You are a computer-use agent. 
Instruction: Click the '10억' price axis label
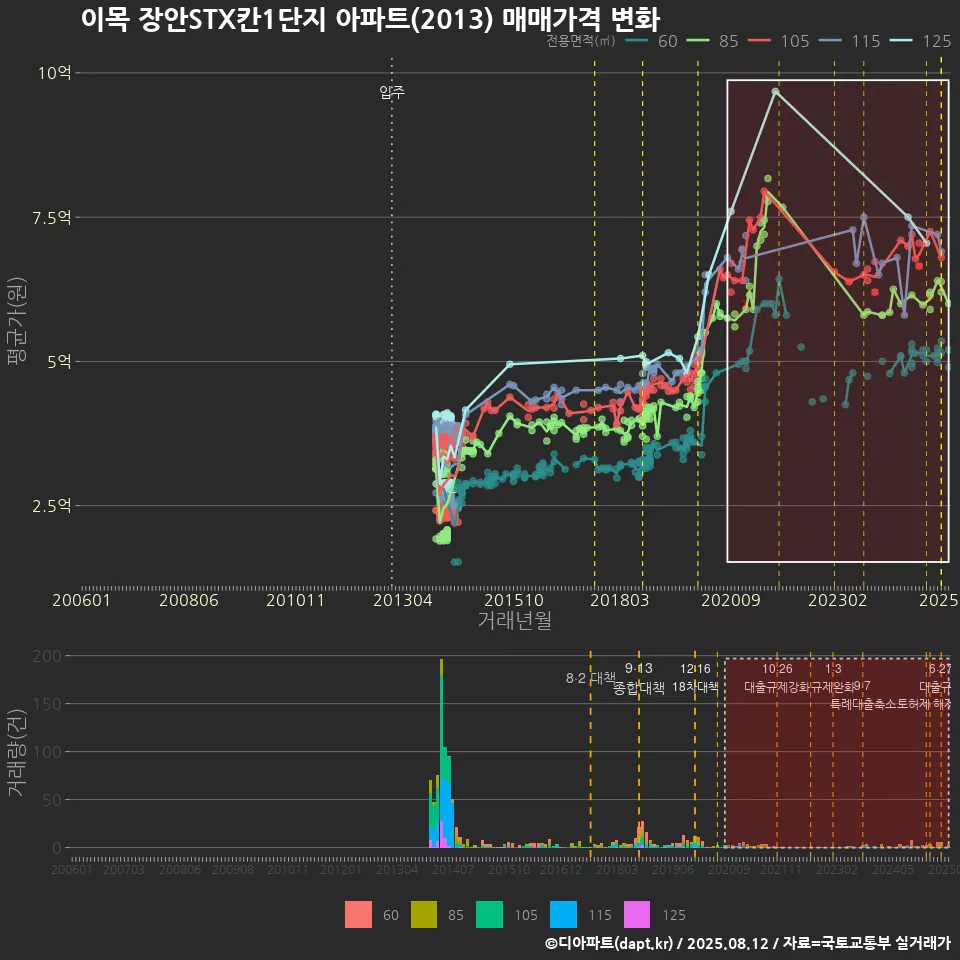tap(54, 73)
